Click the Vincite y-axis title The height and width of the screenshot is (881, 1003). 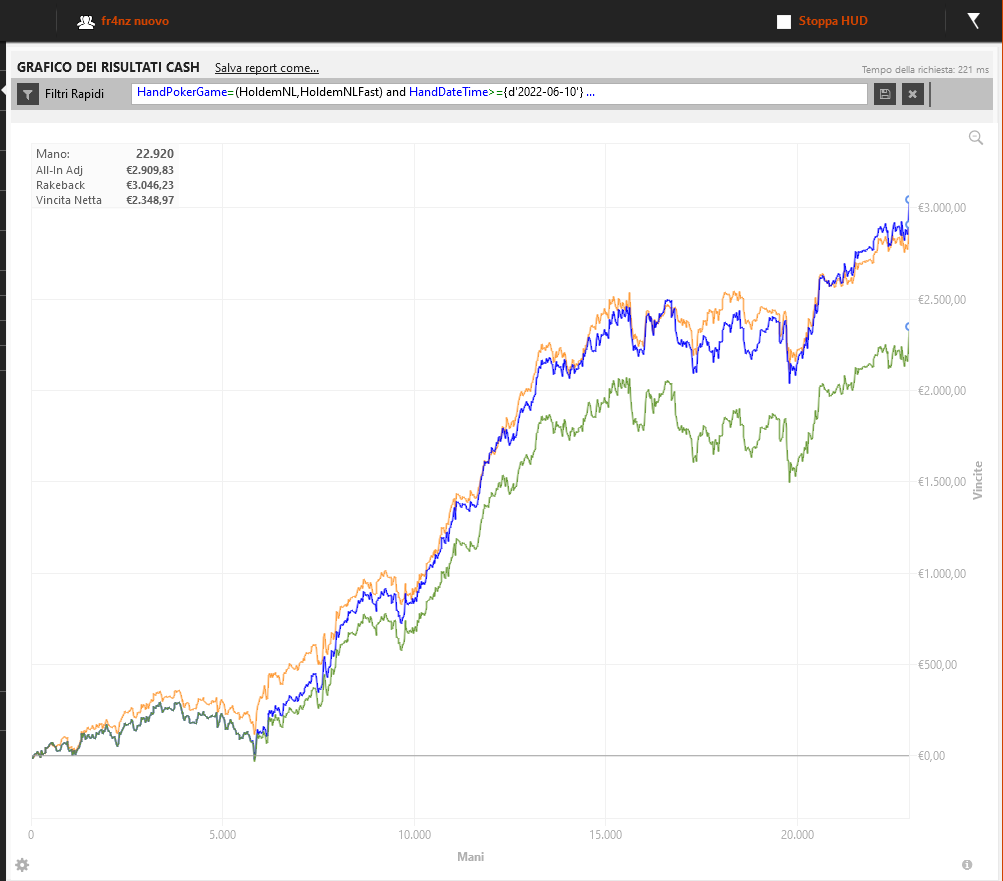pos(977,480)
